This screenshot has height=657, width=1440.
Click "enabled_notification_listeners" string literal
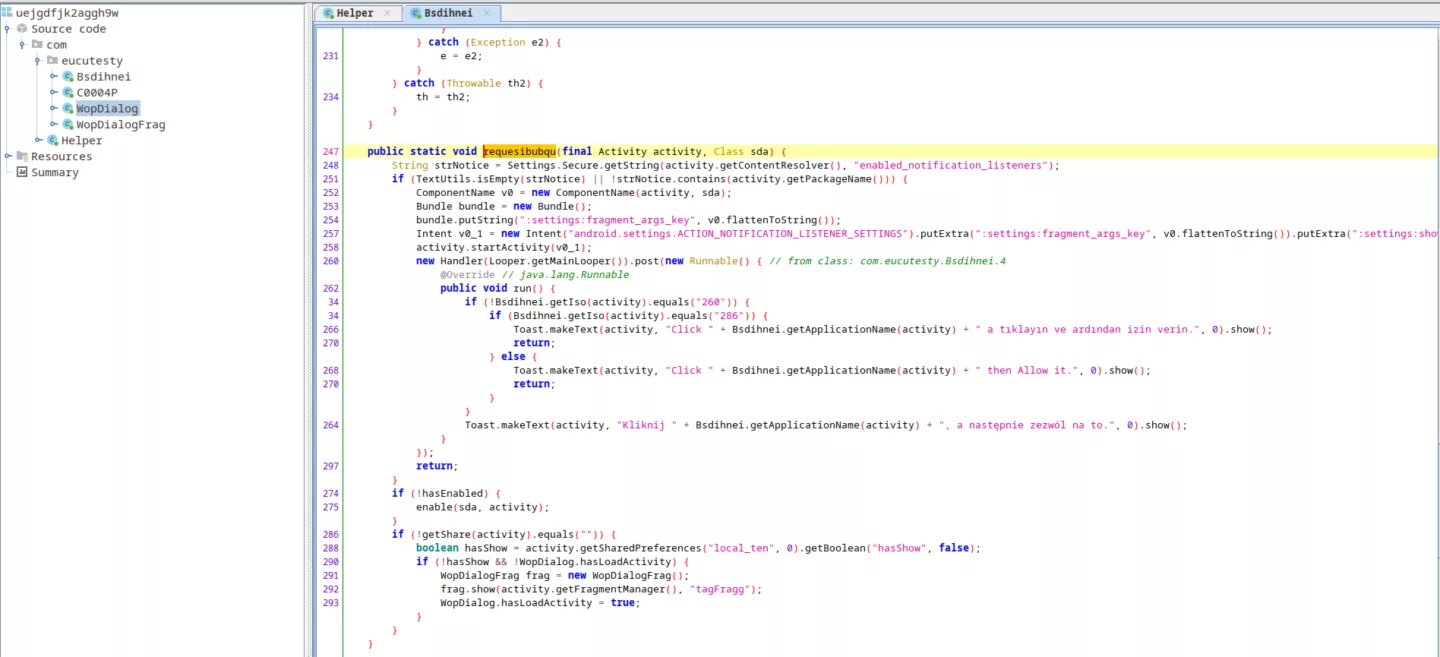pyautogui.click(x=951, y=165)
